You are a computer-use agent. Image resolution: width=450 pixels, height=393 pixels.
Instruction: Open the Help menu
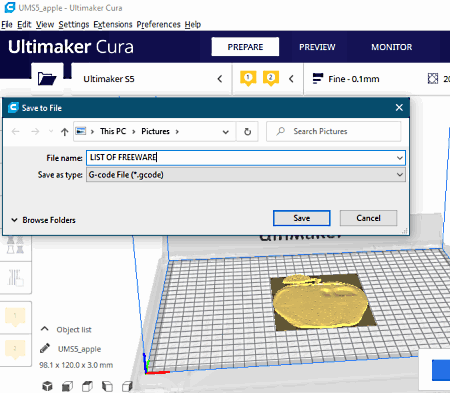(193, 24)
